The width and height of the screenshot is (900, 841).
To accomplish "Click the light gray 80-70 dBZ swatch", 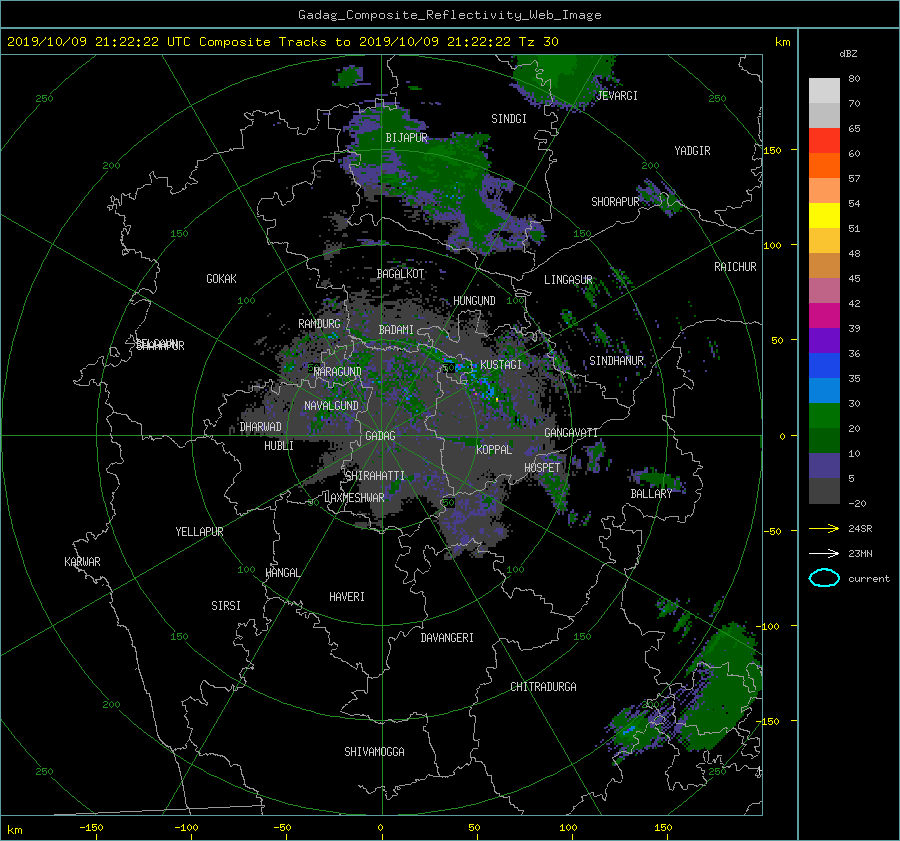I will pos(824,90).
